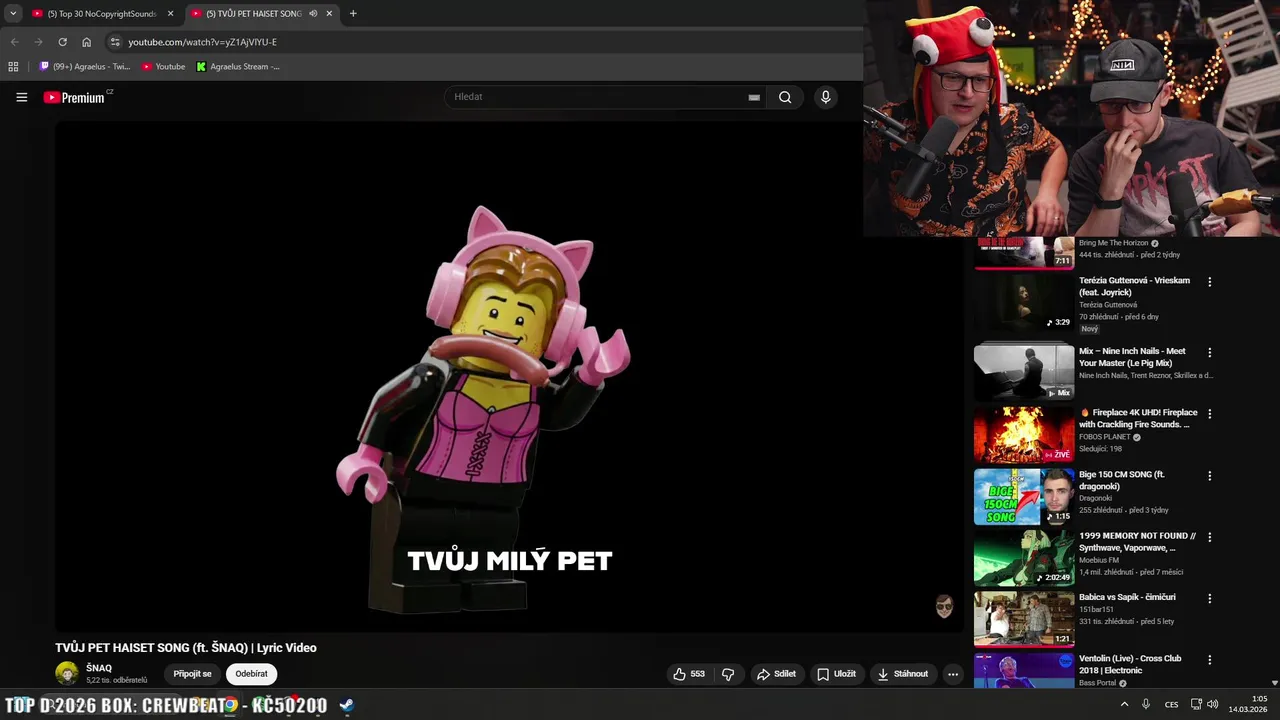
Task: Open Agraelus Stream Kick bookmark
Action: (238, 67)
